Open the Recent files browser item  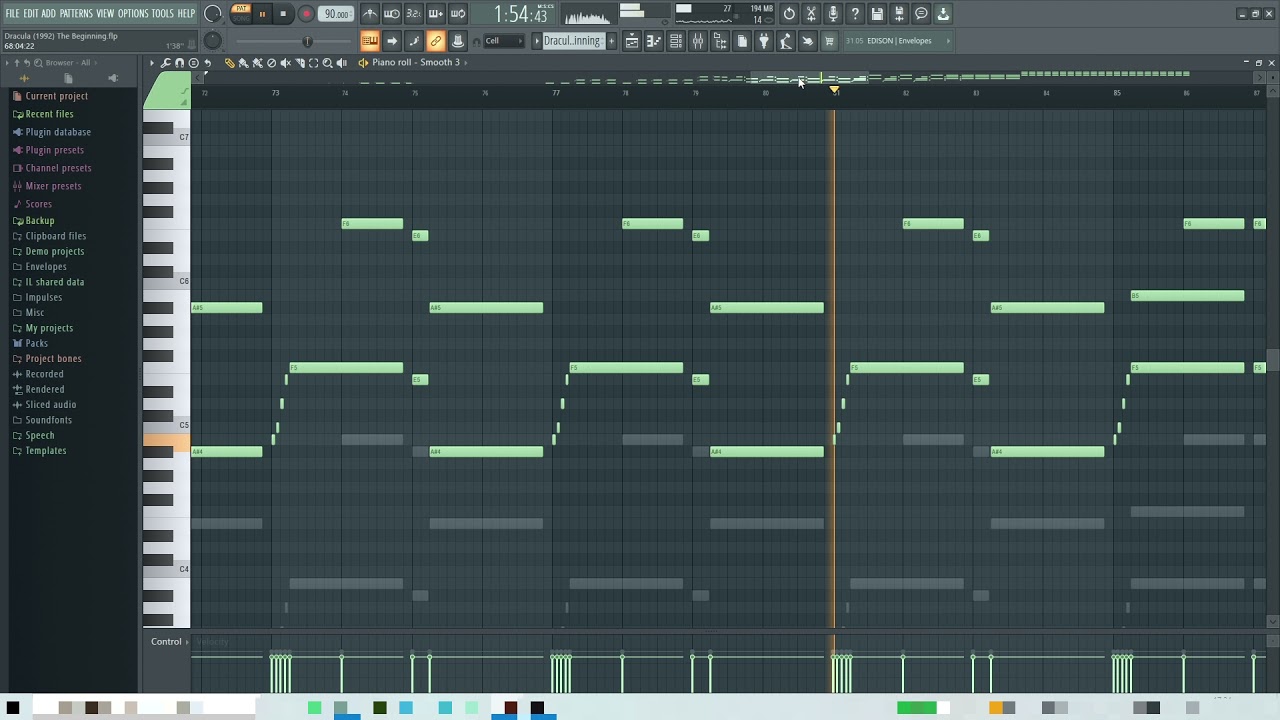[x=49, y=114]
